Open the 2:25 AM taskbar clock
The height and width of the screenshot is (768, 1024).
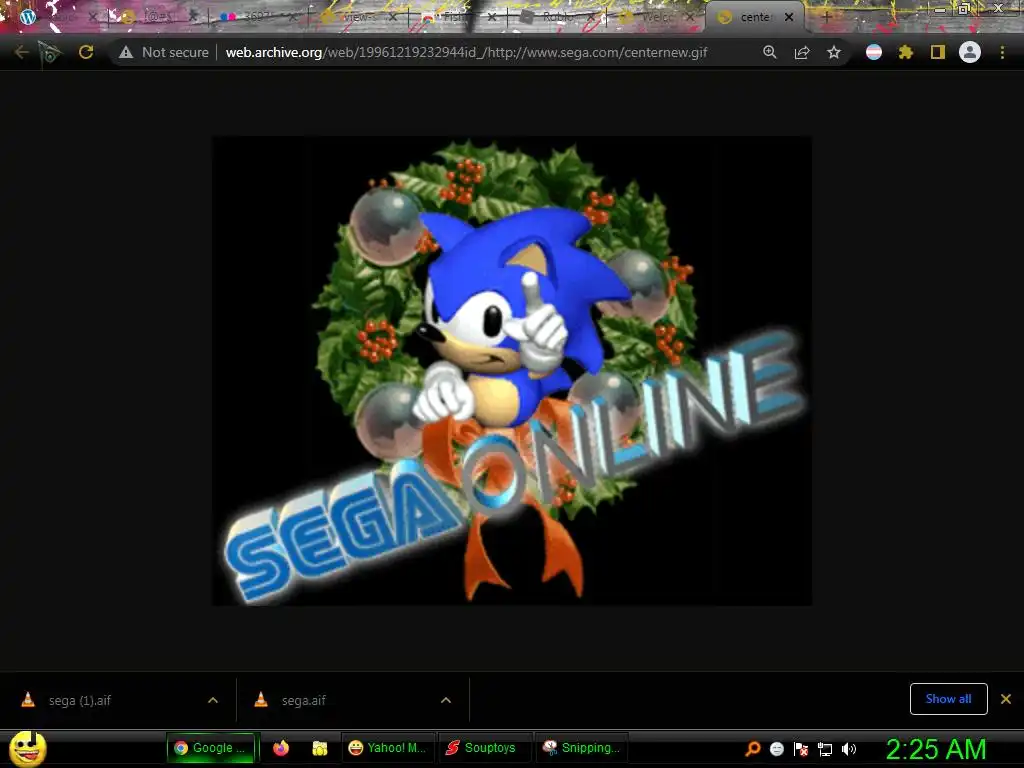[x=936, y=749]
